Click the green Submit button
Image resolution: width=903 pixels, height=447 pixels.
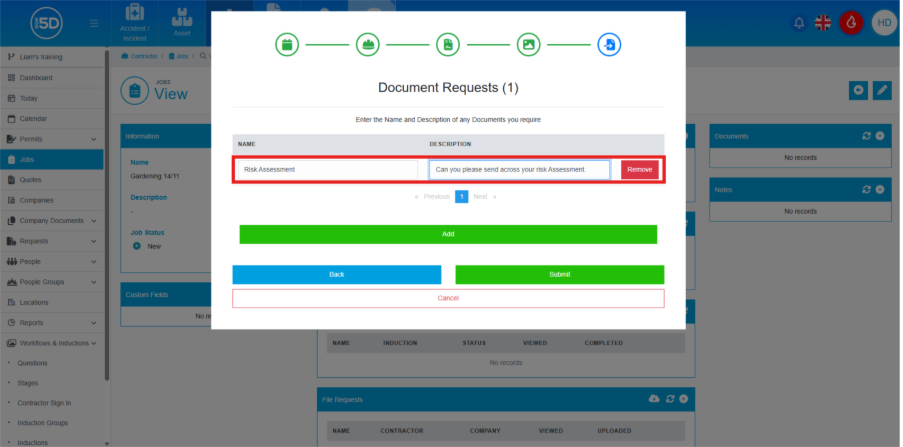click(559, 274)
